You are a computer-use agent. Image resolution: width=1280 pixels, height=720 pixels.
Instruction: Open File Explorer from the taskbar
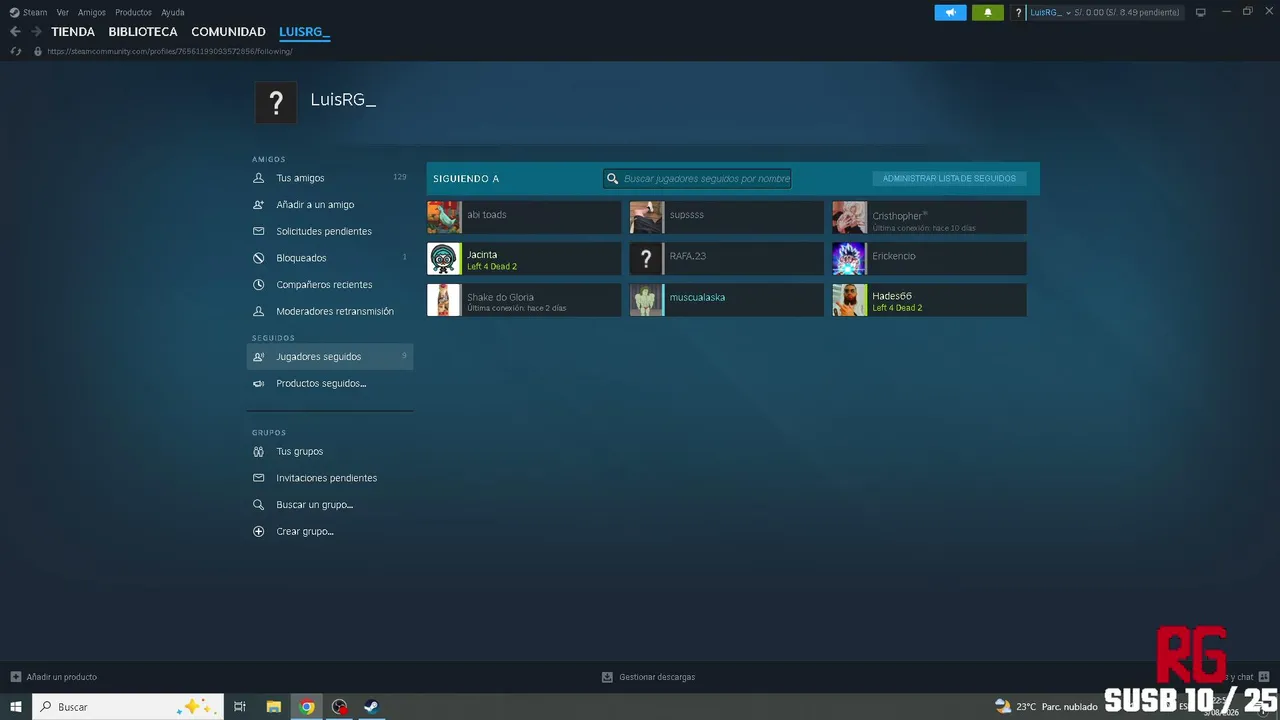pyautogui.click(x=273, y=707)
